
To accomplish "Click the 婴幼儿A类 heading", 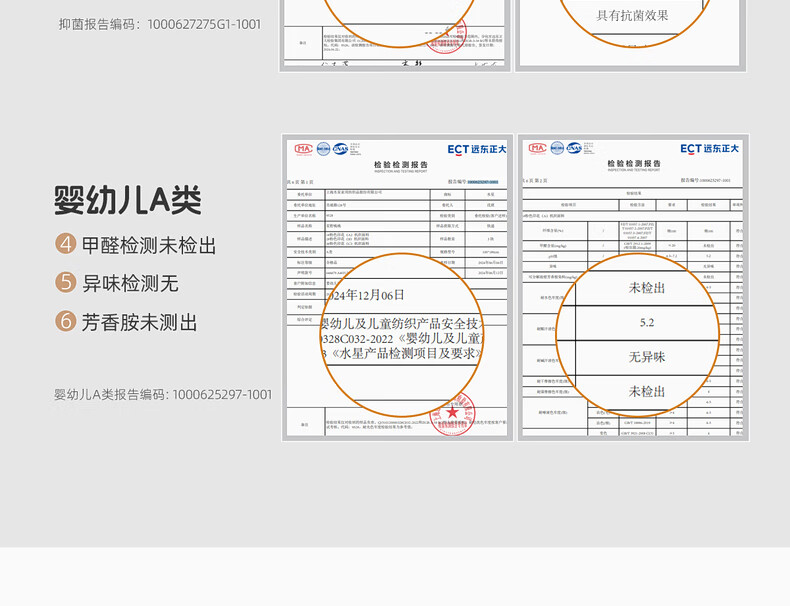I will tap(127, 199).
